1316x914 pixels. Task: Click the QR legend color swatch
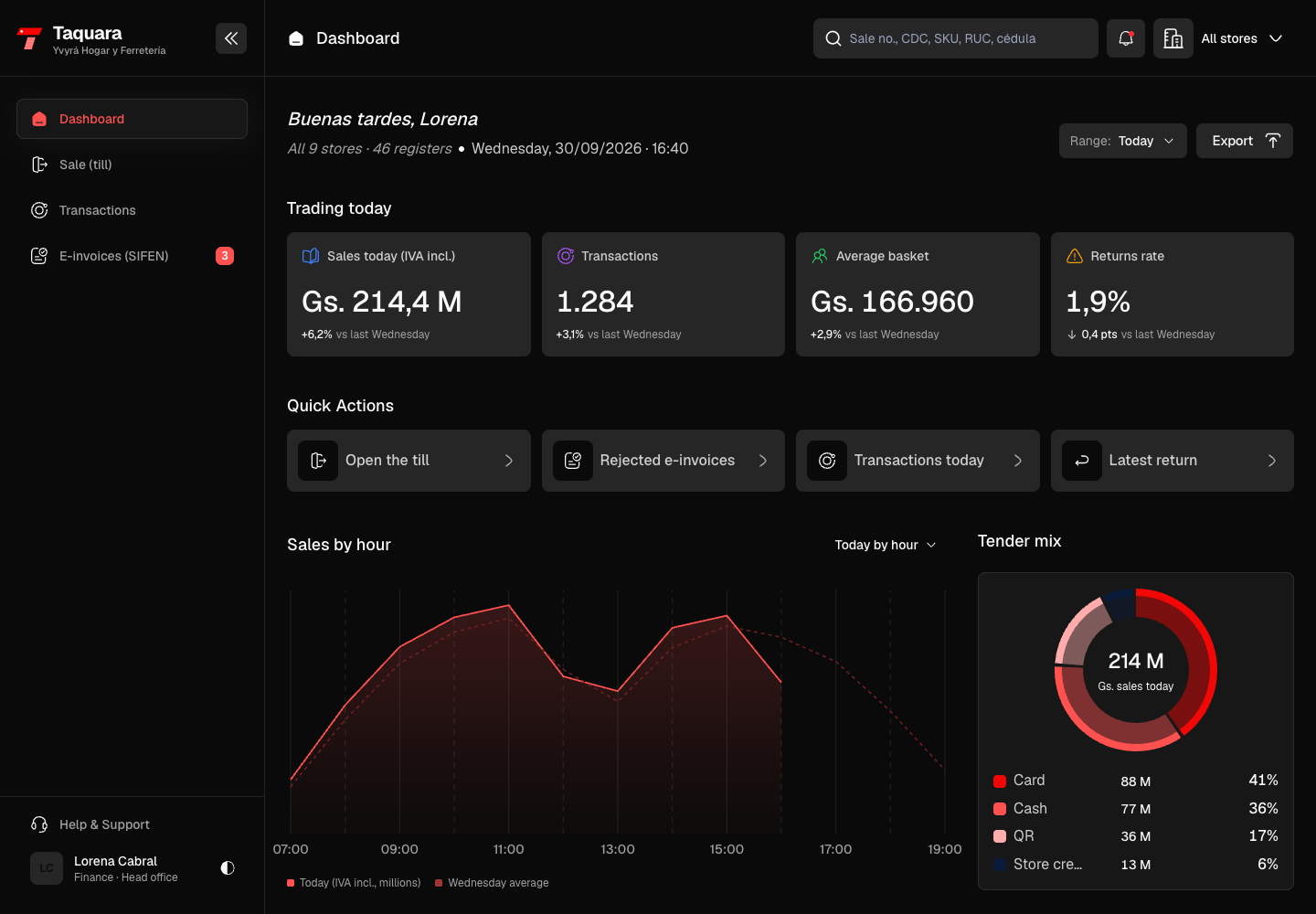click(x=1000, y=836)
